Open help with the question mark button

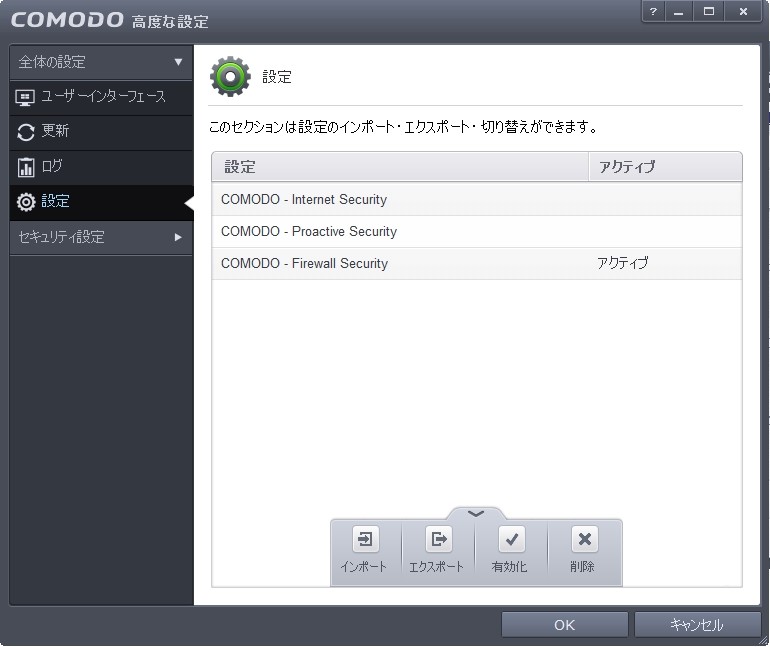coord(653,11)
